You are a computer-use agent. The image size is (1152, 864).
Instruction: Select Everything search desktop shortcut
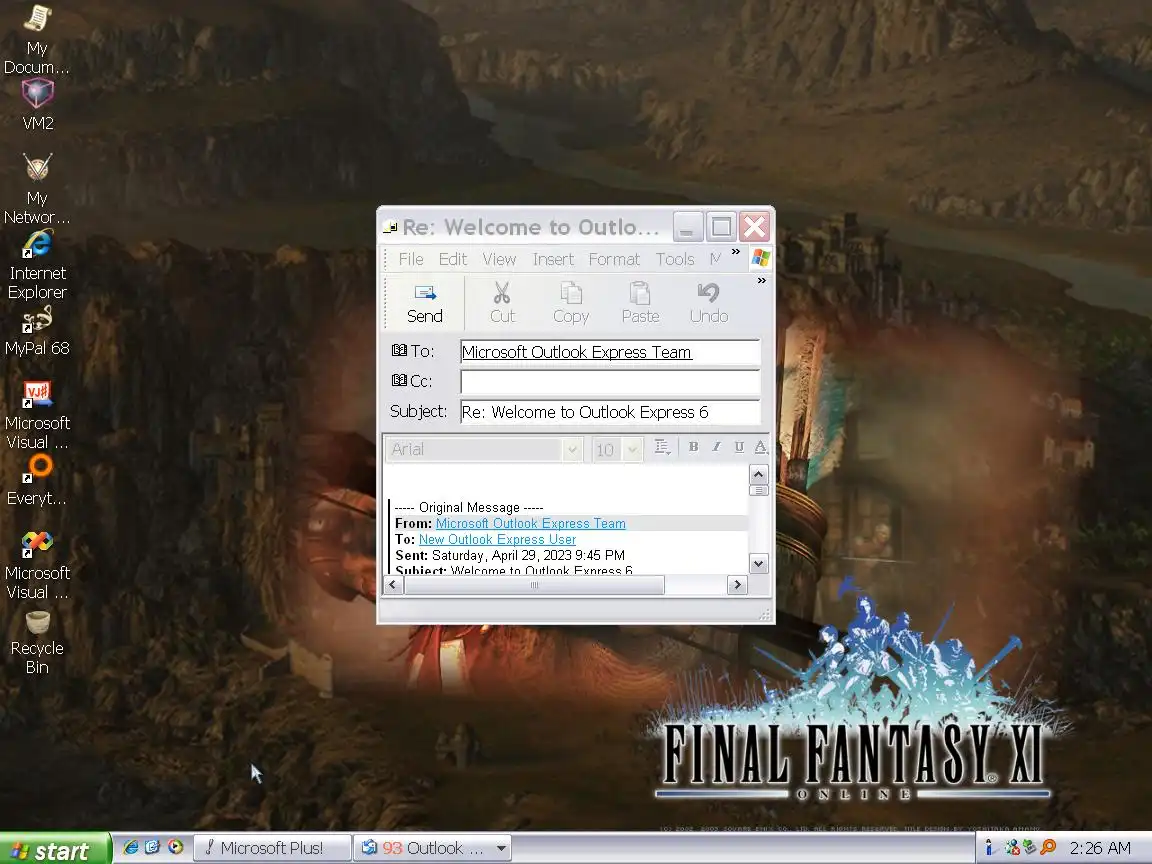pyautogui.click(x=37, y=480)
